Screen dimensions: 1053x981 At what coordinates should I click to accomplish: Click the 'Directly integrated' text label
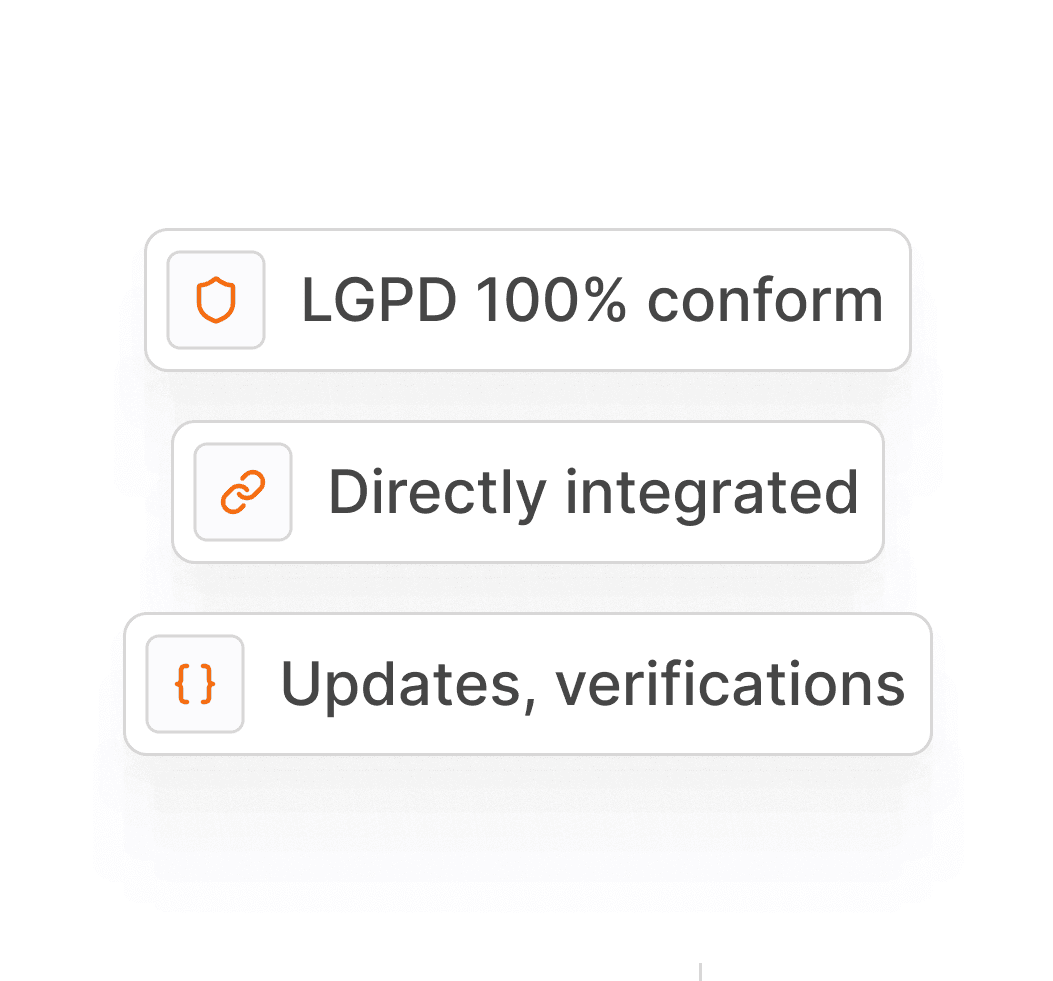(x=594, y=494)
